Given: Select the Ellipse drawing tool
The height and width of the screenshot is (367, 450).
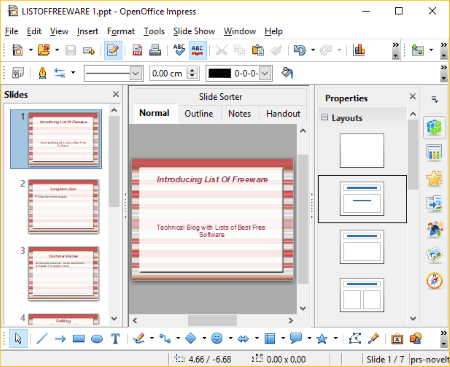Looking at the screenshot, I should tap(97, 339).
